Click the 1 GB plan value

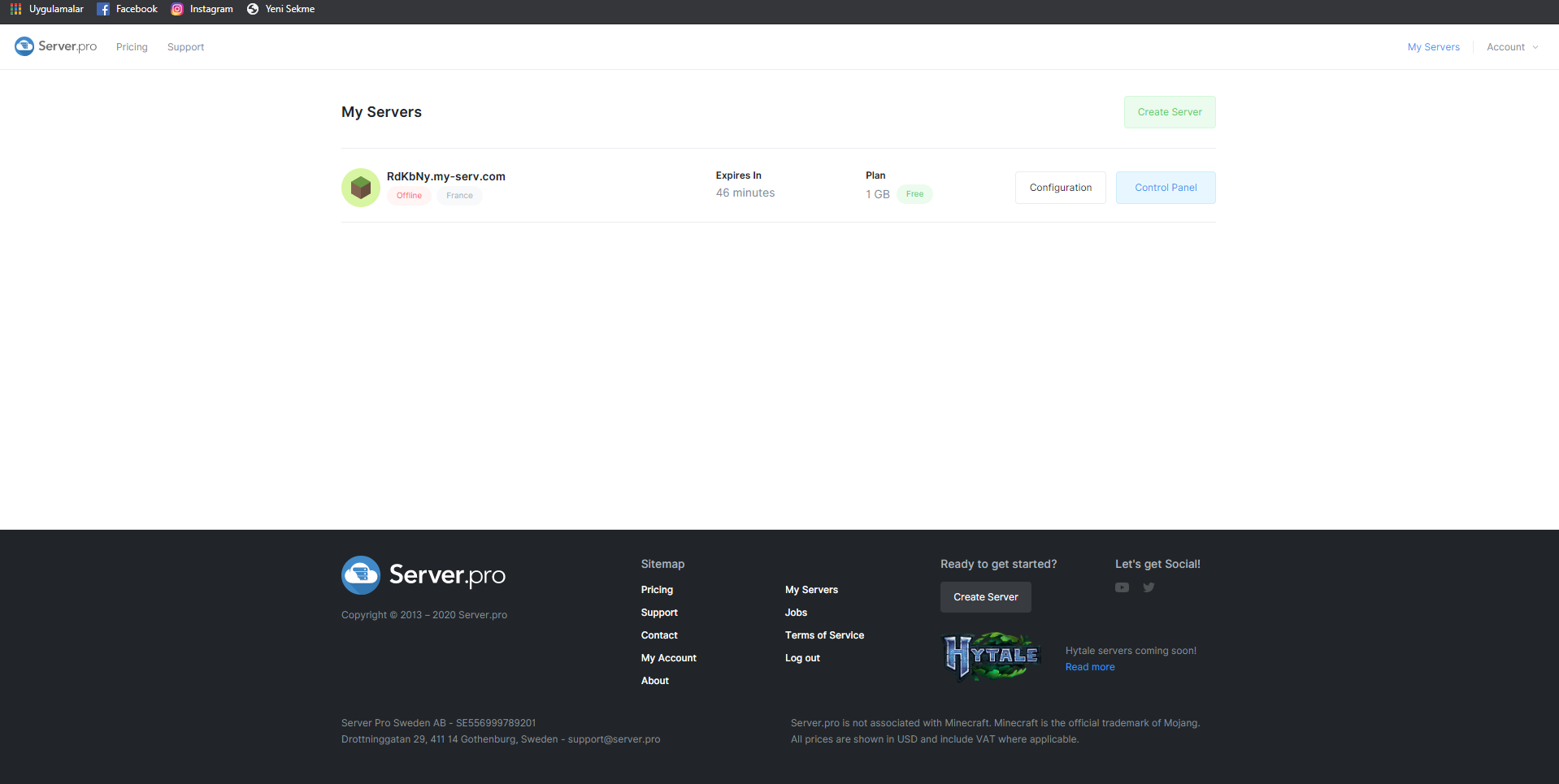[x=878, y=194]
